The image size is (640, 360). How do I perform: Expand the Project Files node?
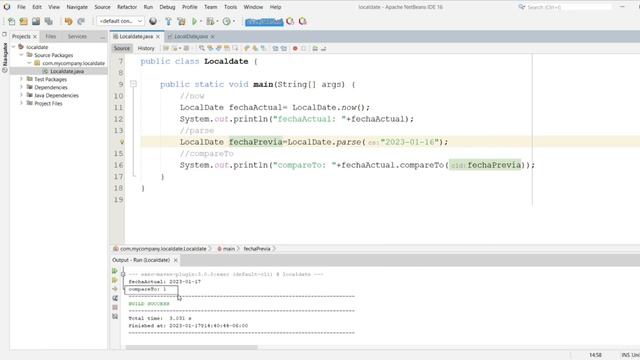22,103
